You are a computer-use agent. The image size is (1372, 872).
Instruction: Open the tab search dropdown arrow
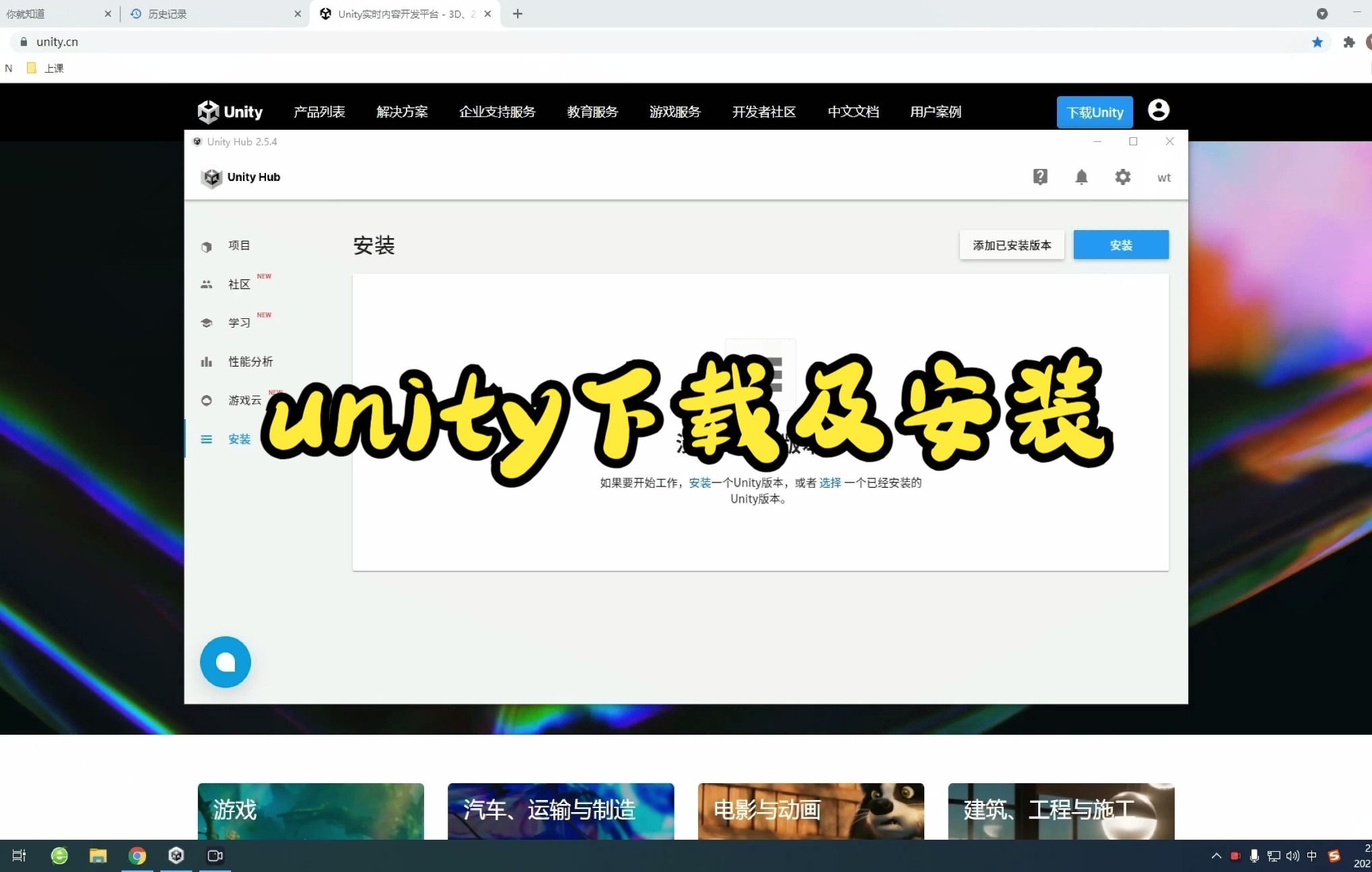1322,13
